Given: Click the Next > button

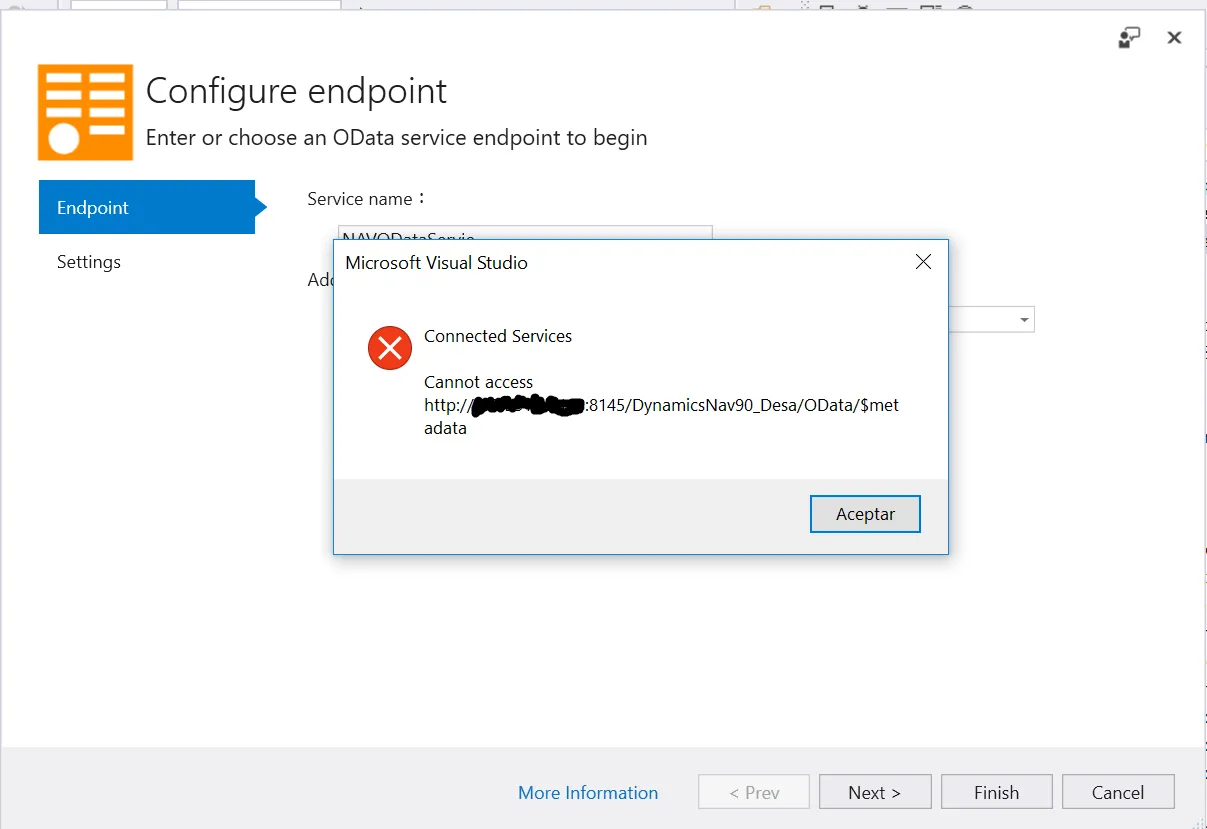Looking at the screenshot, I should coord(875,792).
